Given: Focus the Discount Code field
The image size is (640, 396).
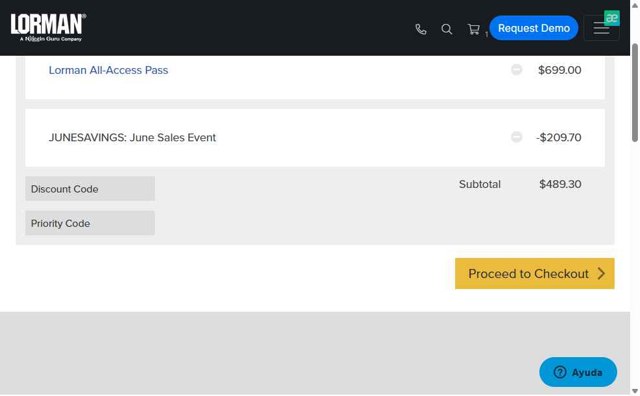Looking at the screenshot, I should tap(90, 189).
